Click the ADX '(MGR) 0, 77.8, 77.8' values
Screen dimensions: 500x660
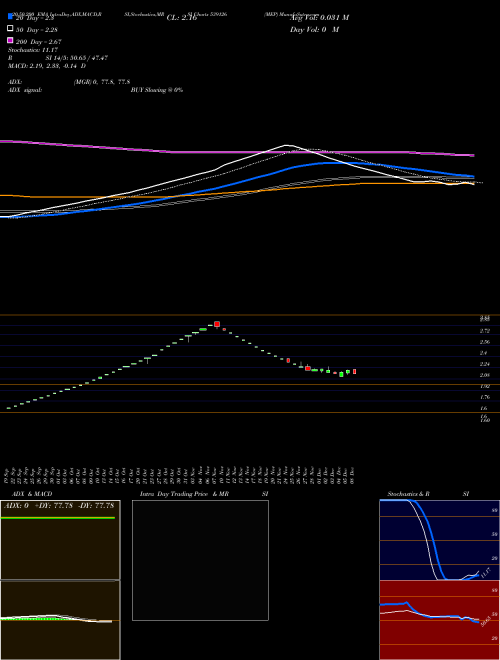(102, 82)
